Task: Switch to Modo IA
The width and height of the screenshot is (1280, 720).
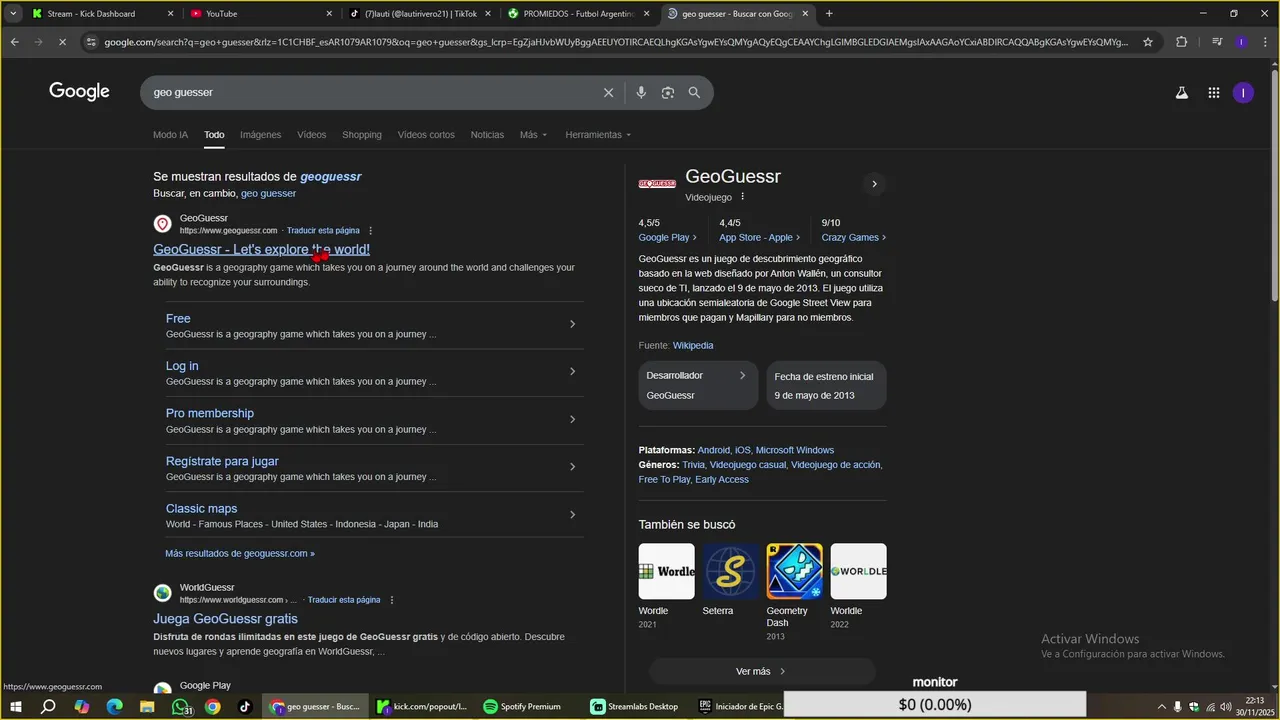Action: pos(170,135)
